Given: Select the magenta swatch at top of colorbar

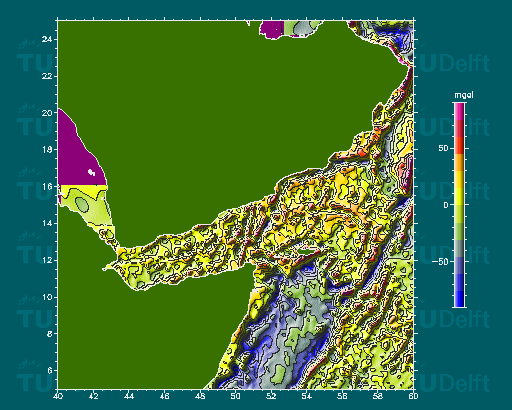Looking at the screenshot, I should (459, 111).
